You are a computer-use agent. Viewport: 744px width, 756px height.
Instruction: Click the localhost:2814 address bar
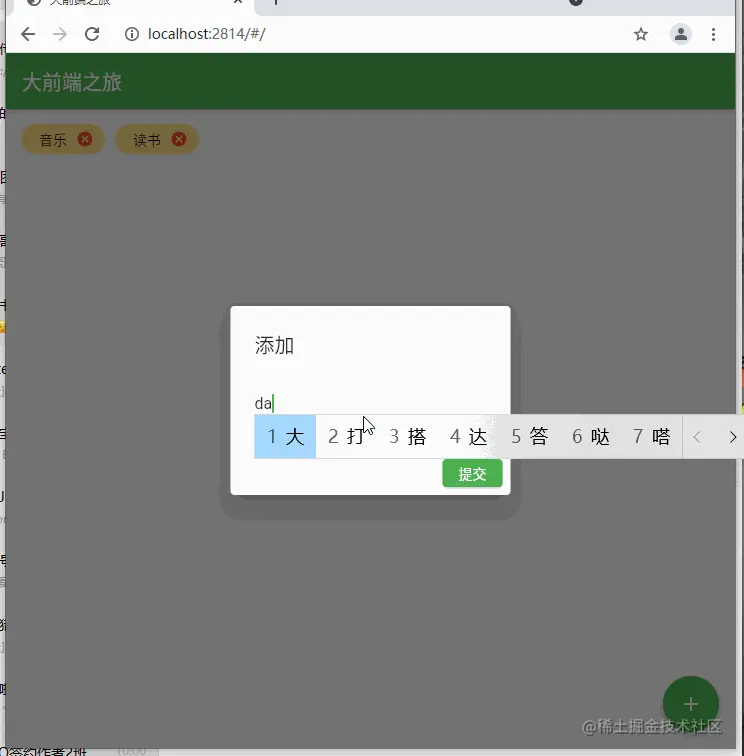coord(206,34)
